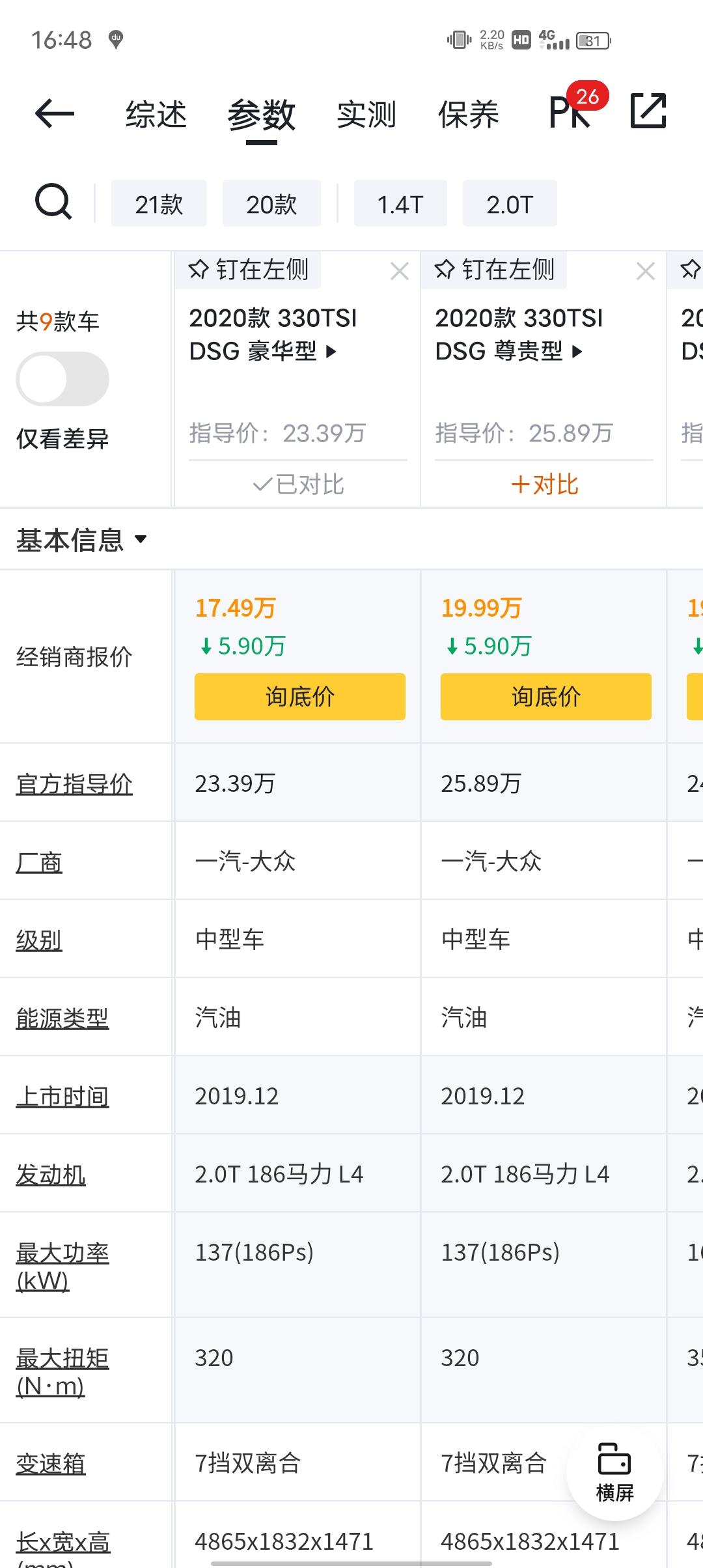703x1568 pixels.
Task: Tap 询底价 for the 19.99万 model
Action: point(546,697)
